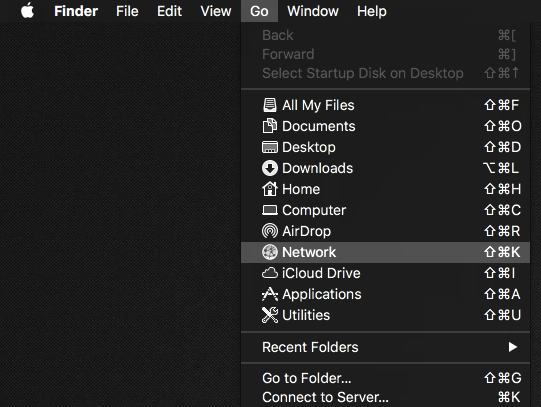Select the All My Files entry

click(x=385, y=105)
